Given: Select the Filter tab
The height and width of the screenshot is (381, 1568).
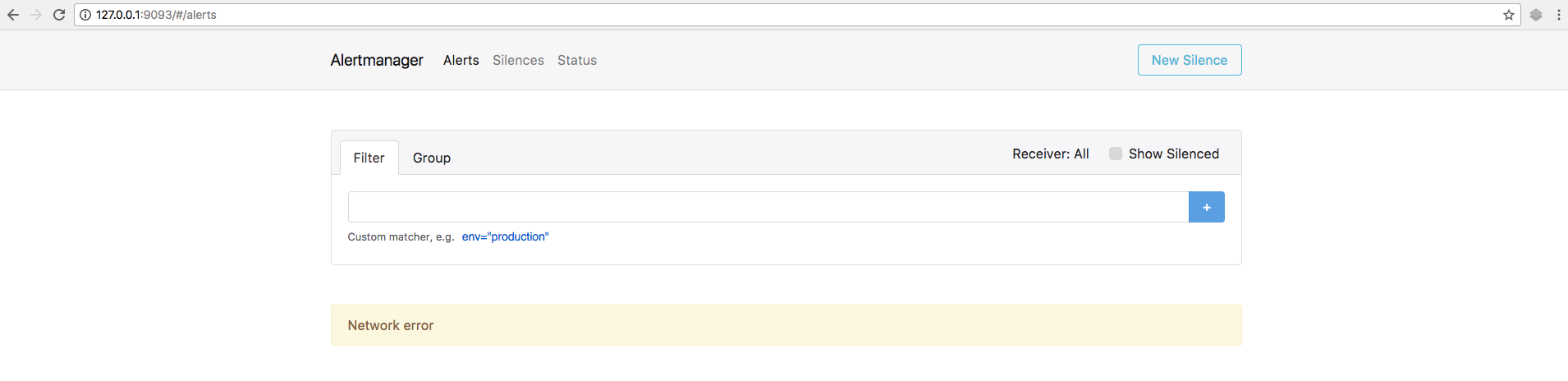Looking at the screenshot, I should 369,158.
